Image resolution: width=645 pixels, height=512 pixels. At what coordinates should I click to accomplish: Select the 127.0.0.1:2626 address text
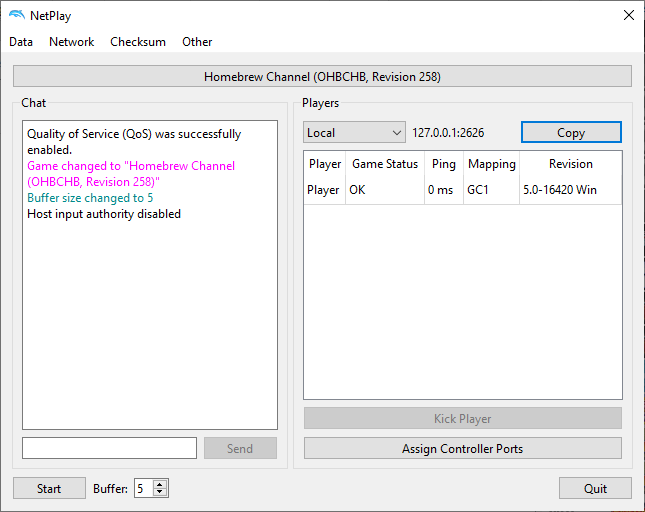click(448, 133)
